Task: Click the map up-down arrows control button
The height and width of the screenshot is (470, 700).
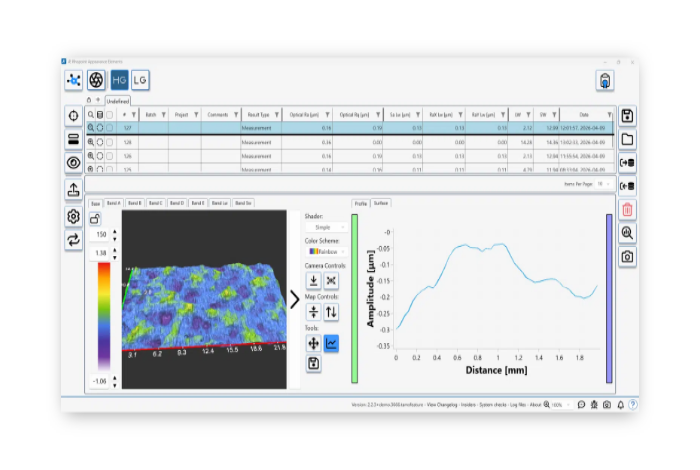Action: coord(331,312)
